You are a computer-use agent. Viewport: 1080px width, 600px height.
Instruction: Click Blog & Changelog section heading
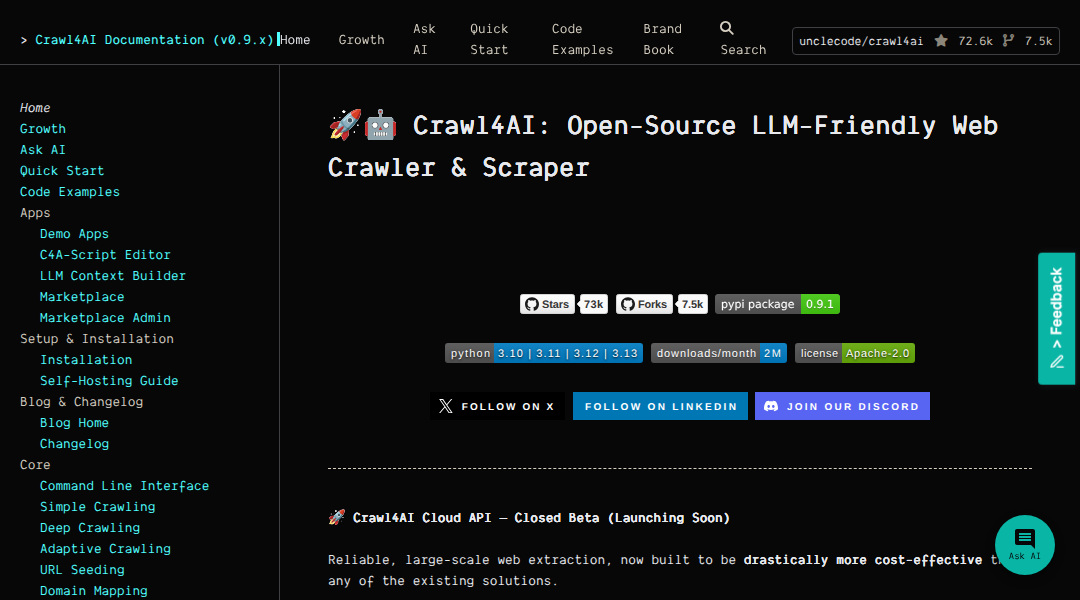(81, 402)
